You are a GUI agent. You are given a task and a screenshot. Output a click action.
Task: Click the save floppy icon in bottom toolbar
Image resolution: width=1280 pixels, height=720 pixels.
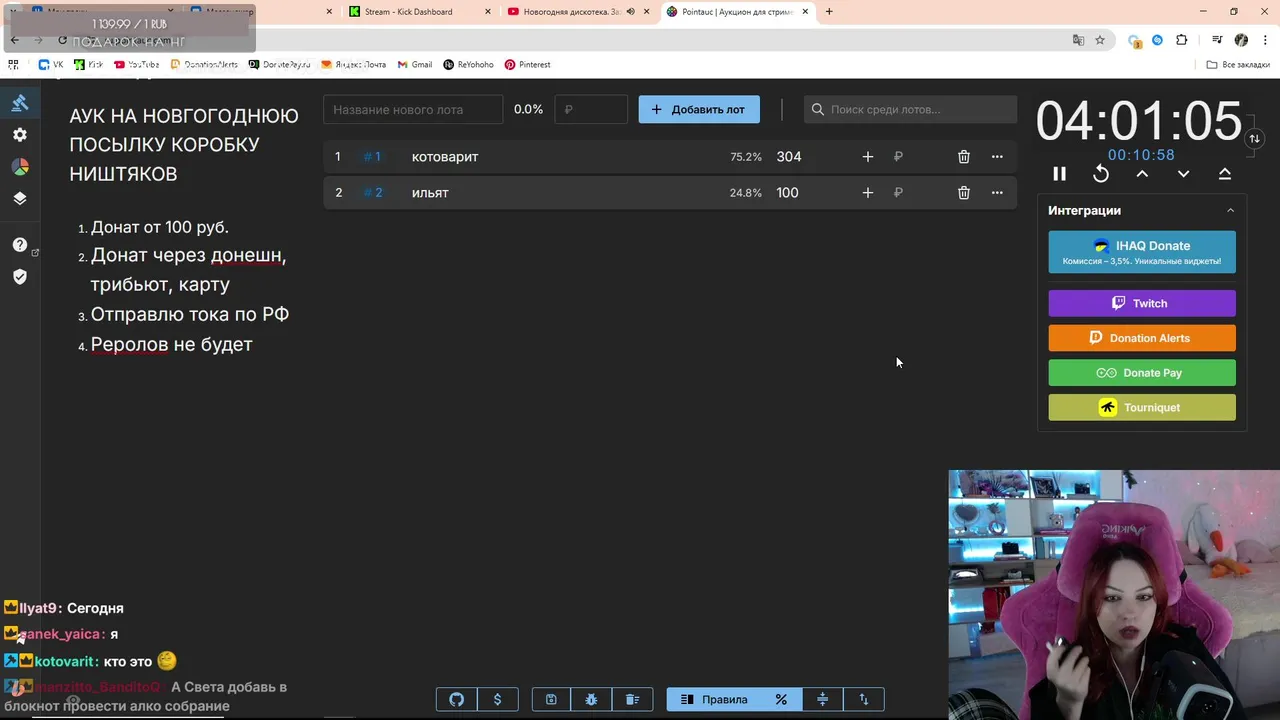point(551,700)
